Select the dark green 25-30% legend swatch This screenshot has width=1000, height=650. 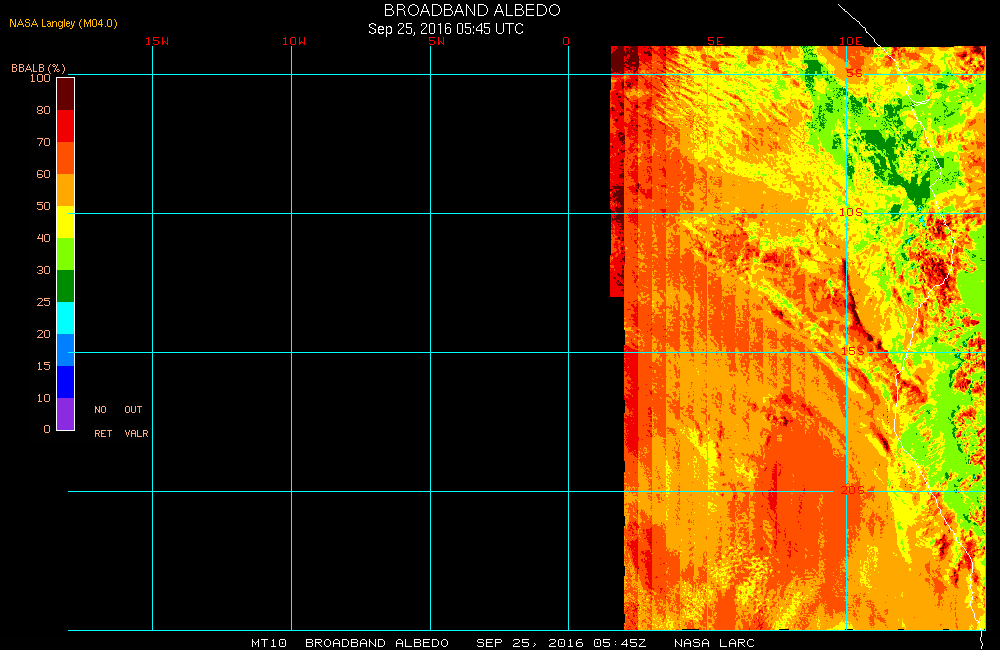click(x=65, y=286)
